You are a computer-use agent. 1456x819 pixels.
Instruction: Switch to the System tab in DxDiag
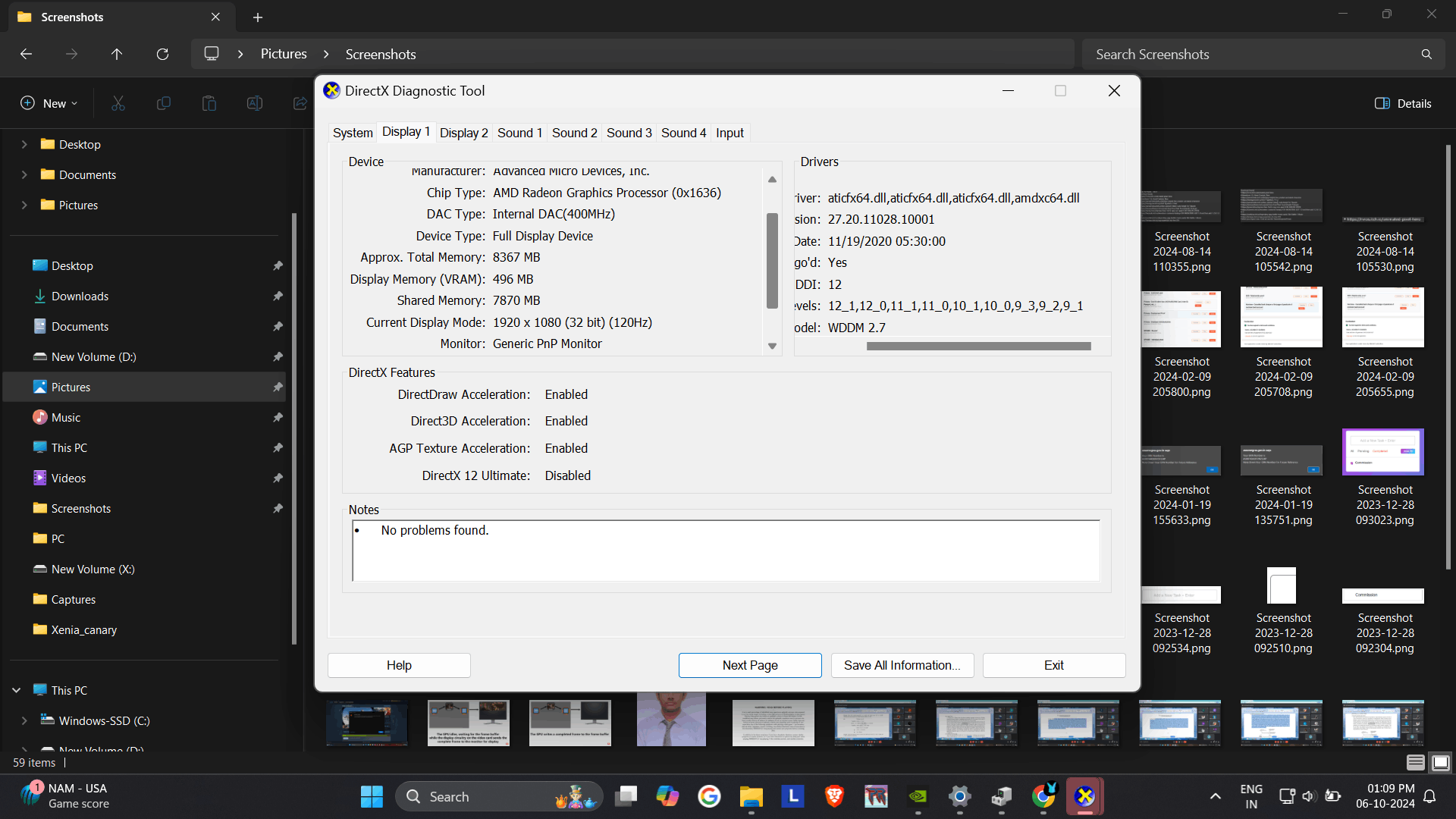click(x=352, y=133)
